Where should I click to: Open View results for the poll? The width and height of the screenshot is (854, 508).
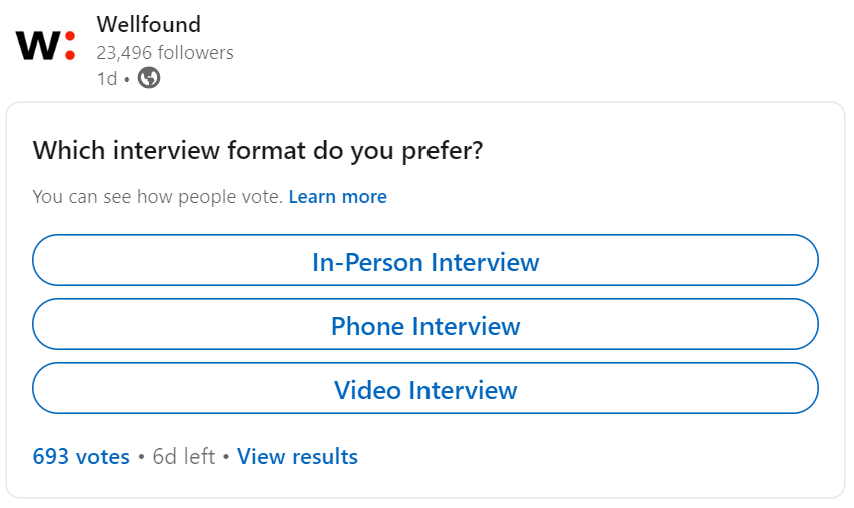click(x=297, y=456)
